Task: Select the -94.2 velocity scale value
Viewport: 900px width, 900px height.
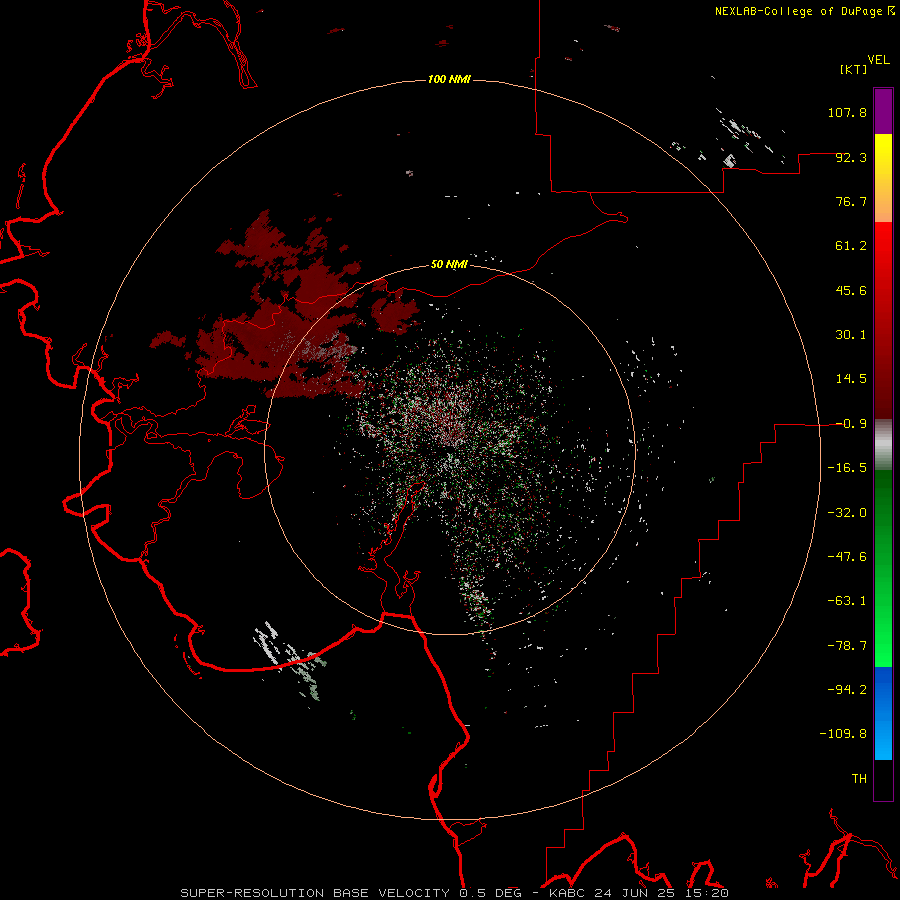Action: (x=847, y=690)
